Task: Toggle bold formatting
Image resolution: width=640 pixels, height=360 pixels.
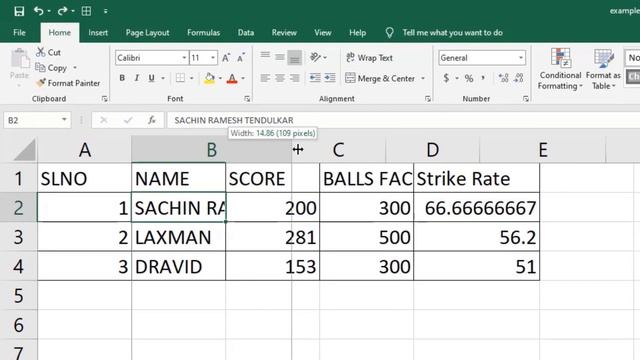Action: coord(122,78)
